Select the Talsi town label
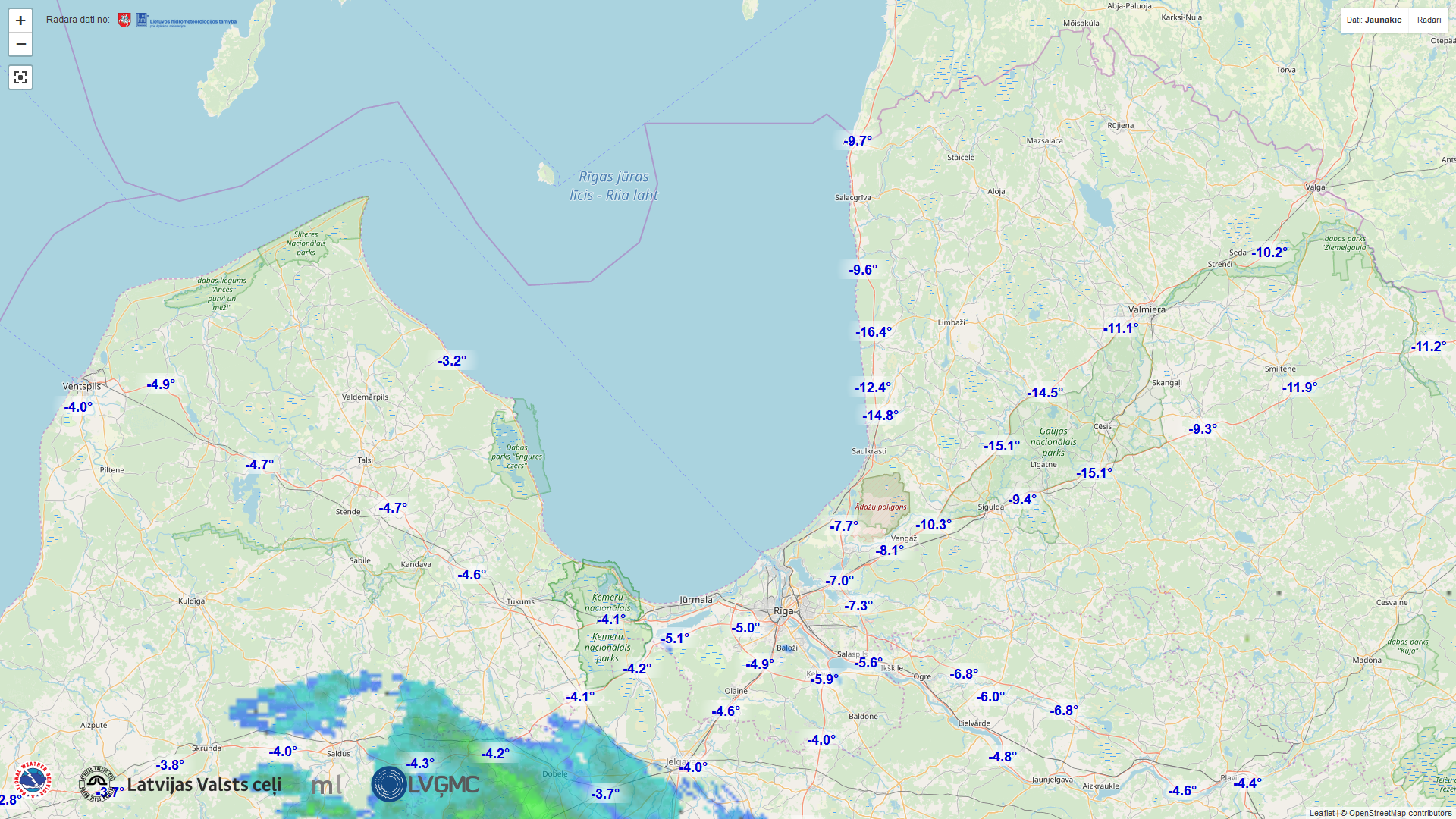 click(x=366, y=460)
